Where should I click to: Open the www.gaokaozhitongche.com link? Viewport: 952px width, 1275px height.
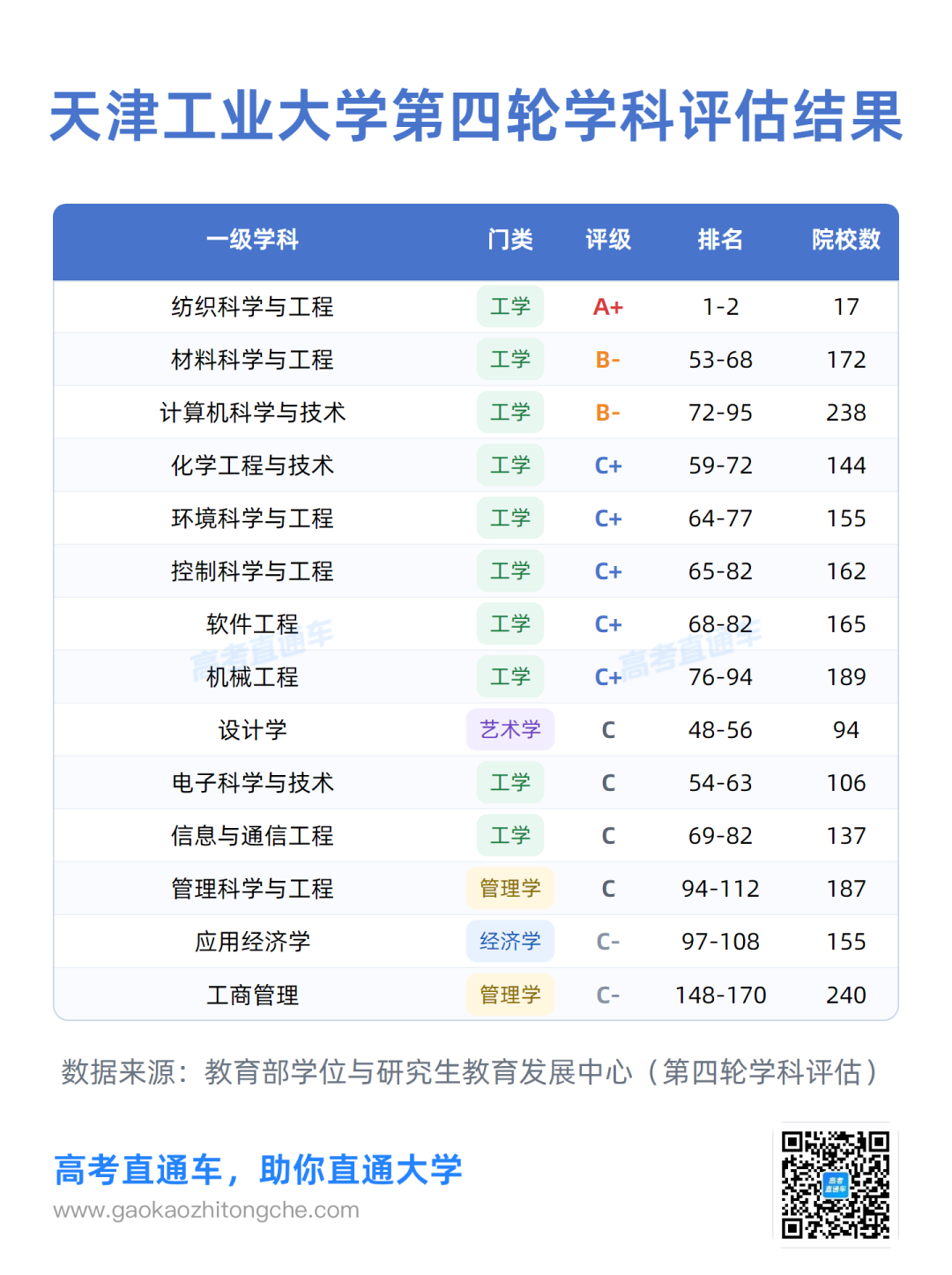[x=206, y=1210]
